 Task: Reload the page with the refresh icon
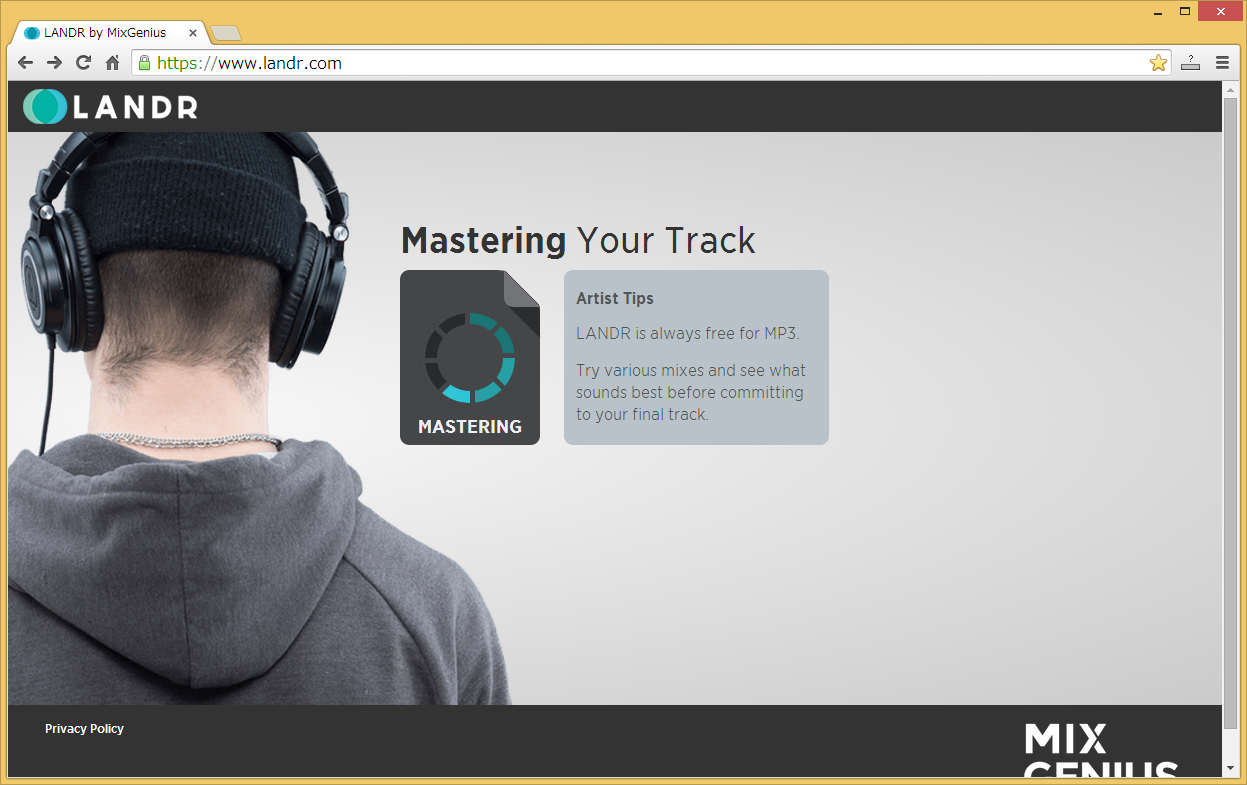tap(84, 63)
